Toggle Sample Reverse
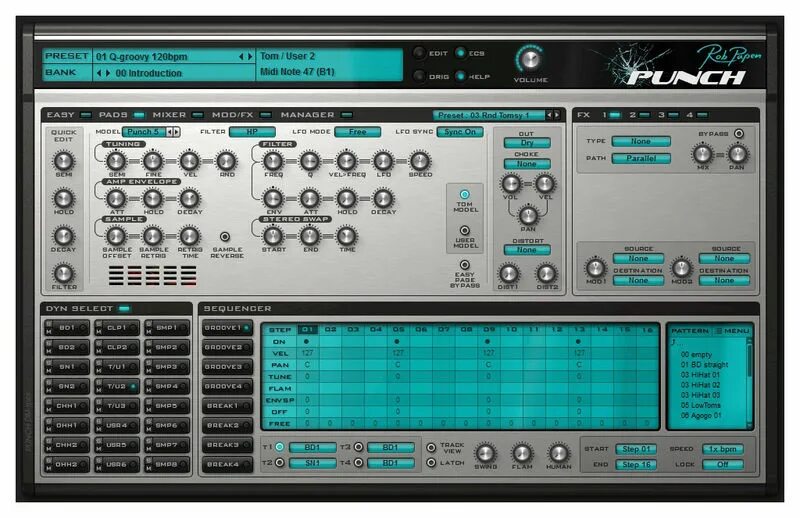800x518 pixels. 224,237
